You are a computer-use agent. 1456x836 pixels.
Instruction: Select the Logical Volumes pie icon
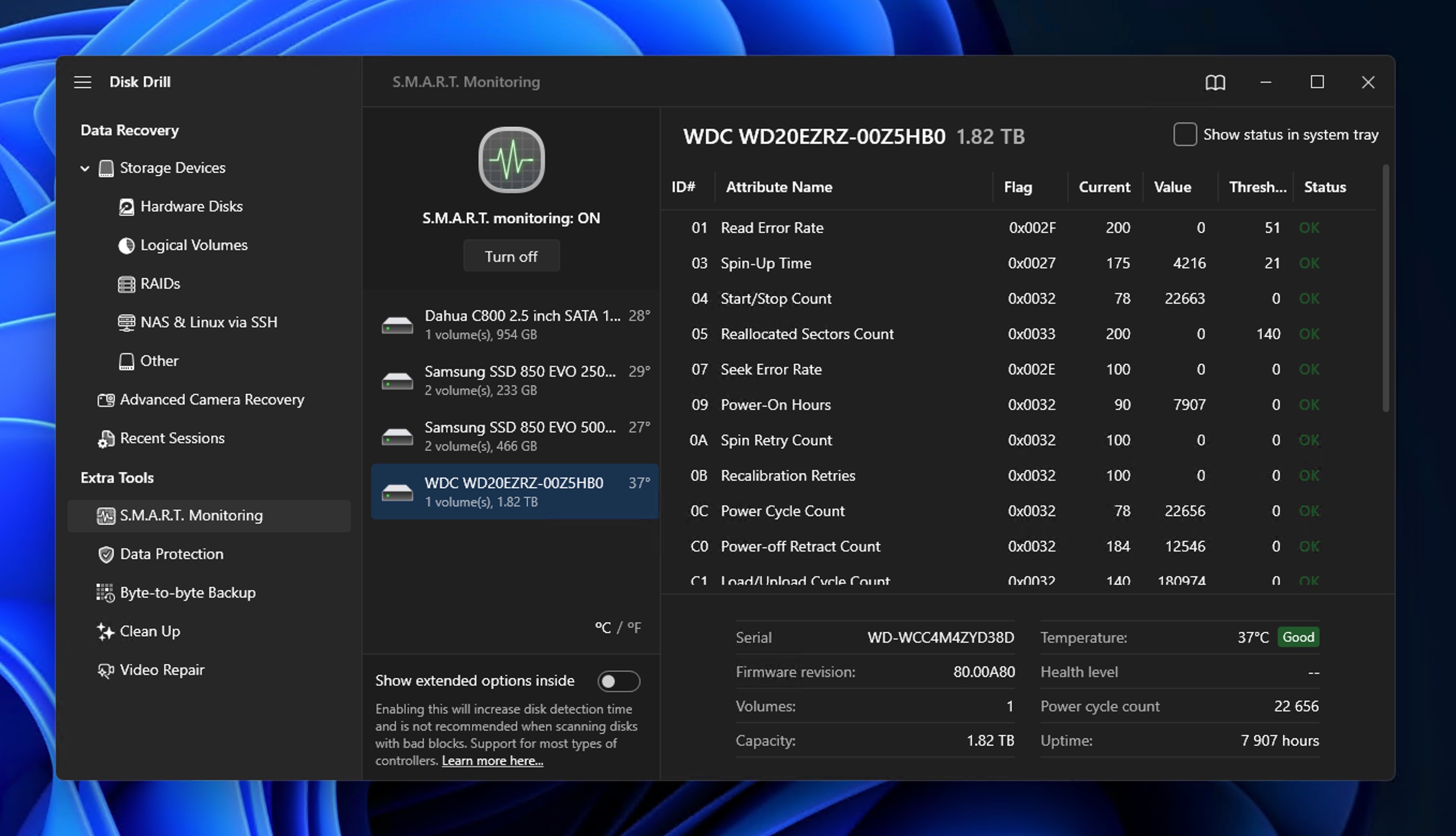tap(126, 245)
